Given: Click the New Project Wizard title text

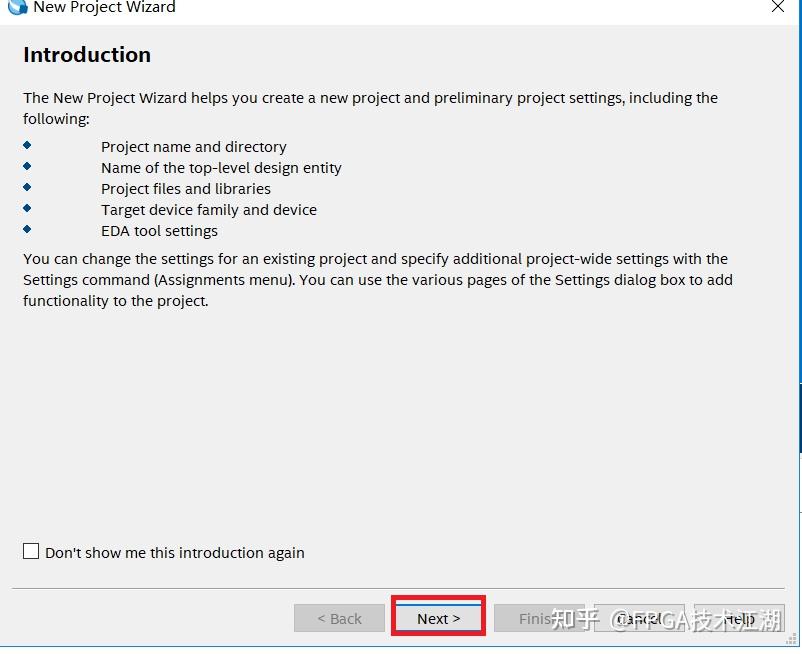Looking at the screenshot, I should (x=104, y=7).
